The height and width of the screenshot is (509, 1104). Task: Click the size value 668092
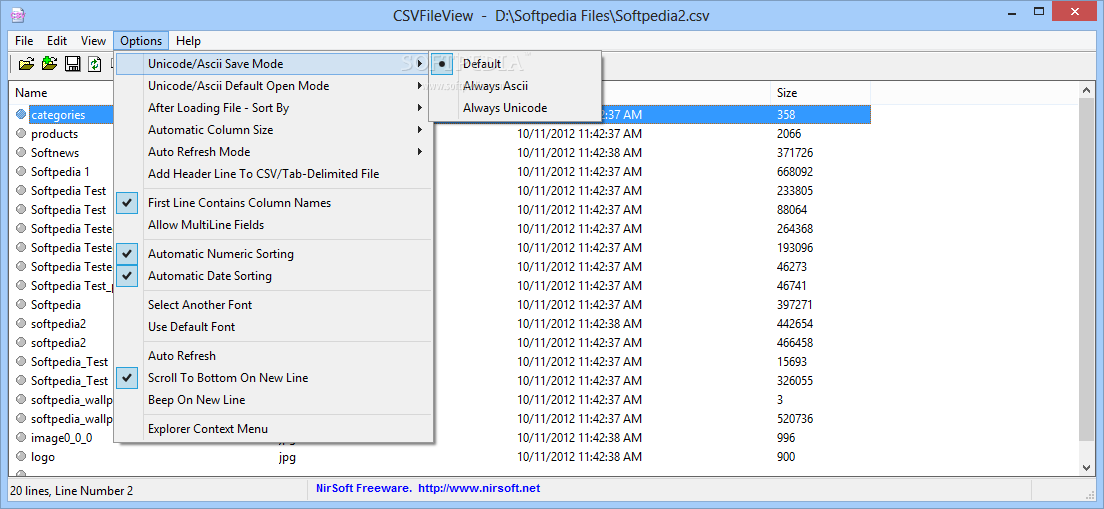(x=795, y=172)
